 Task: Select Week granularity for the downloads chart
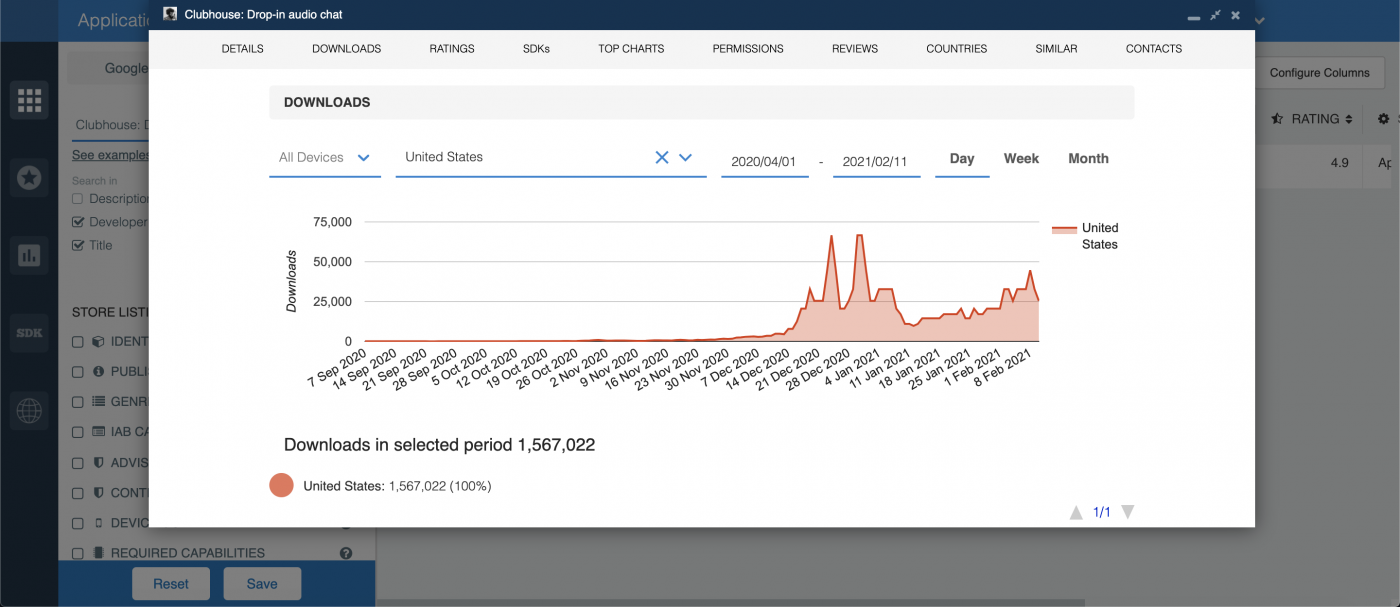[x=1021, y=158]
